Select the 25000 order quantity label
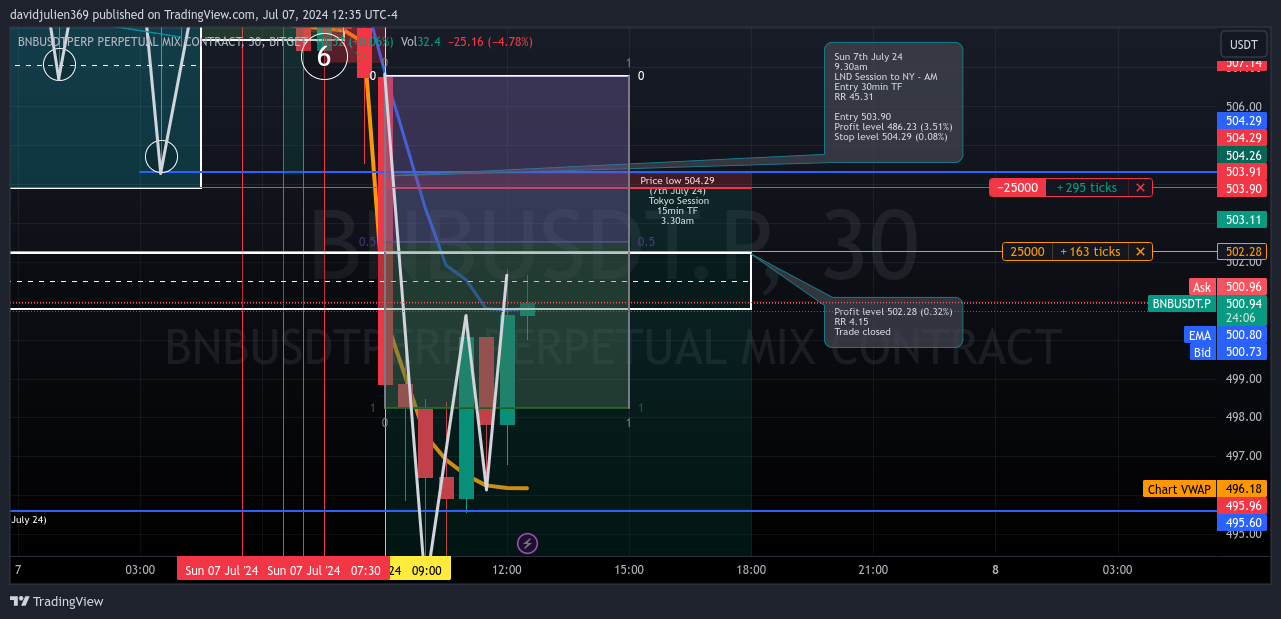Viewport: 1281px width, 619px height. [x=1027, y=252]
